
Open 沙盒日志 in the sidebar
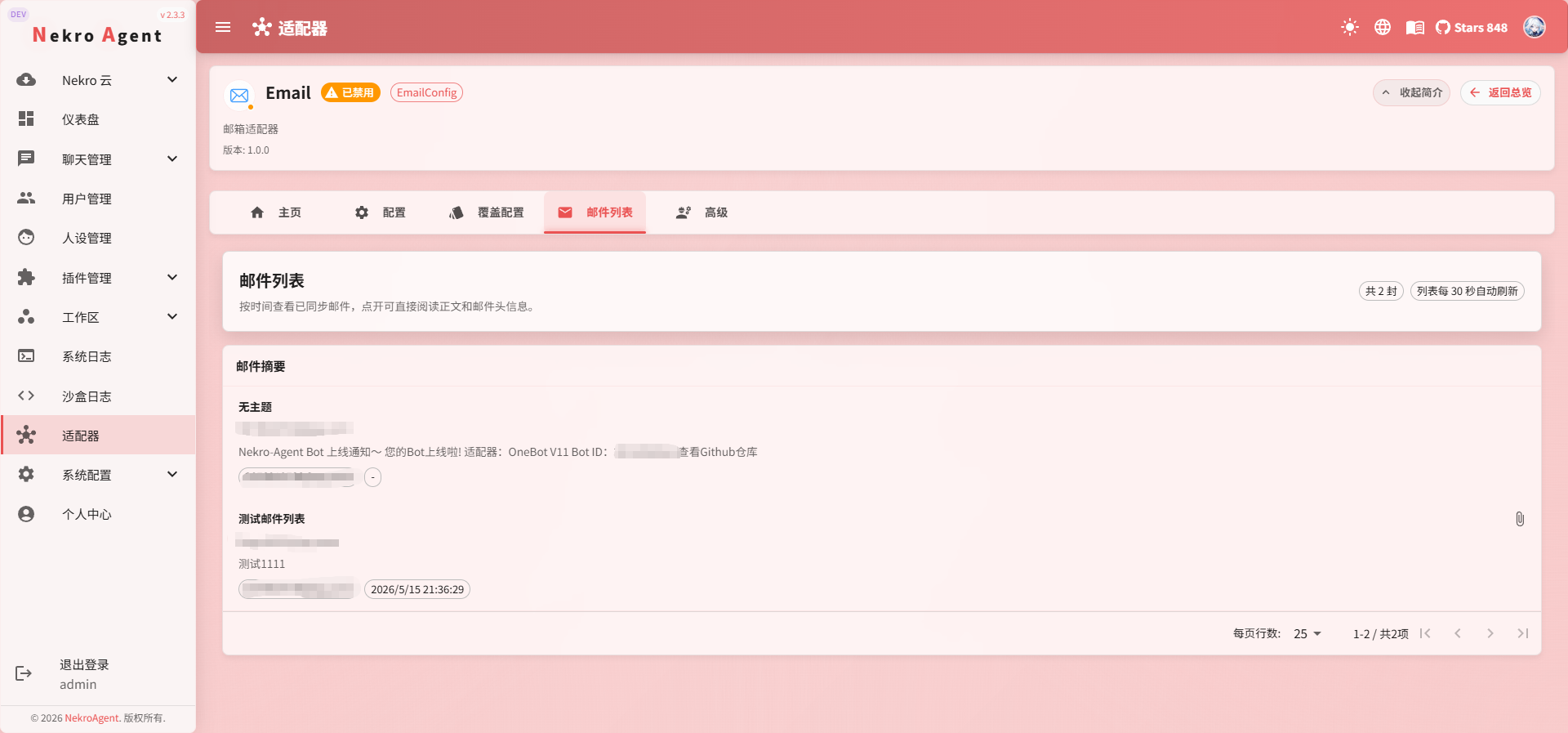(98, 396)
